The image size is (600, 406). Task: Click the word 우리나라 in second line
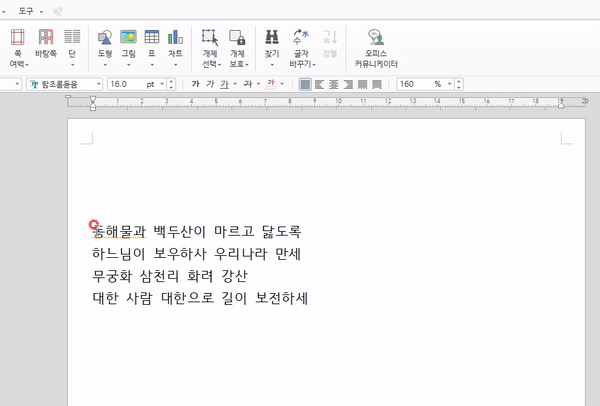pos(241,254)
